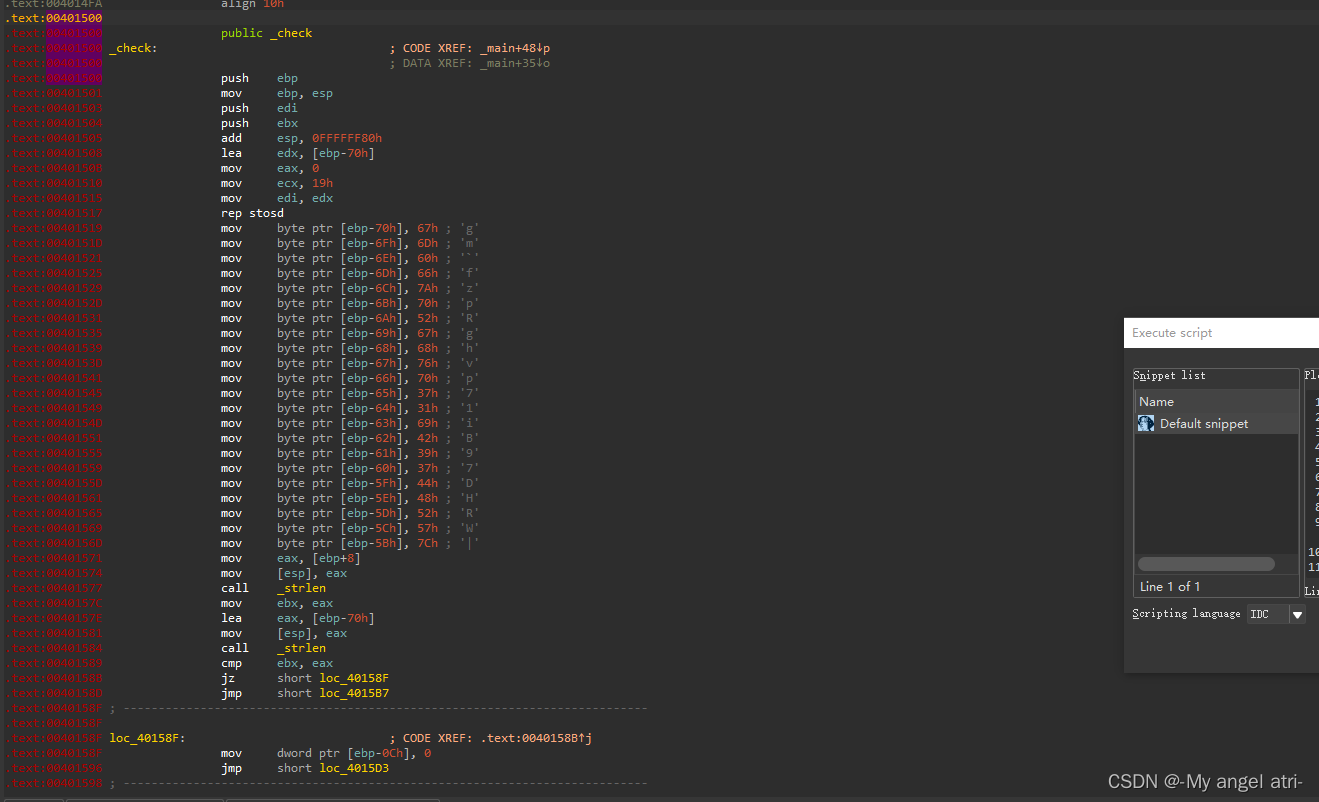Click the "[ebp-5Bh], 7Ch" line commented '|'
This screenshot has width=1319, height=802.
350,543
